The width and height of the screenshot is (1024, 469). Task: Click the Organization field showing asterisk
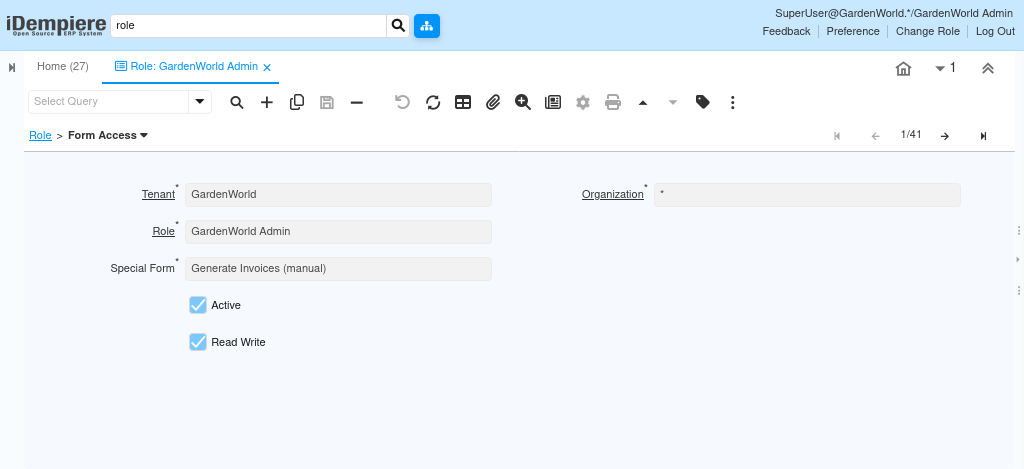coord(807,195)
